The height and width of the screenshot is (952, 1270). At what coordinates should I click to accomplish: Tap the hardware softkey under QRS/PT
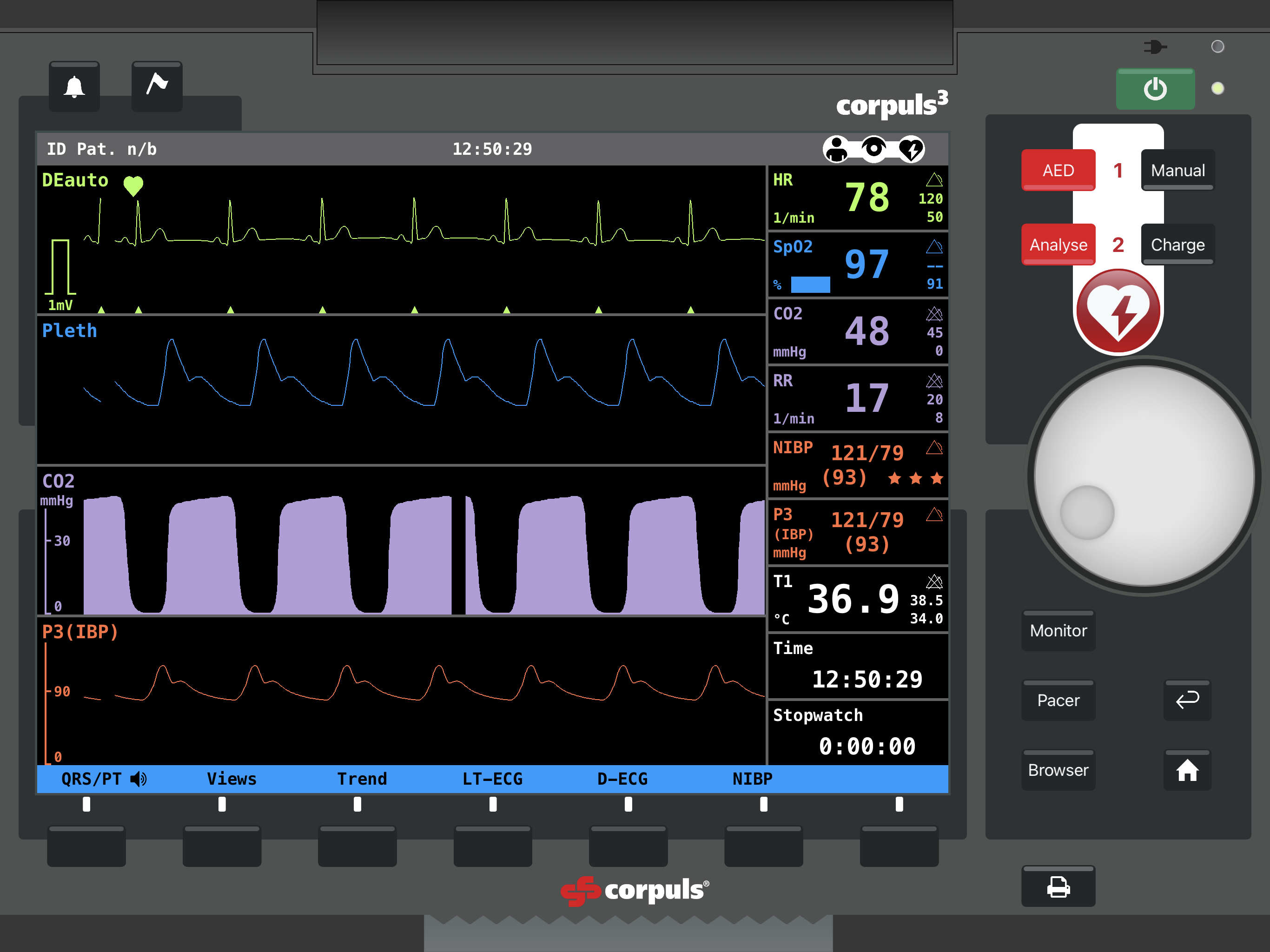click(x=86, y=846)
